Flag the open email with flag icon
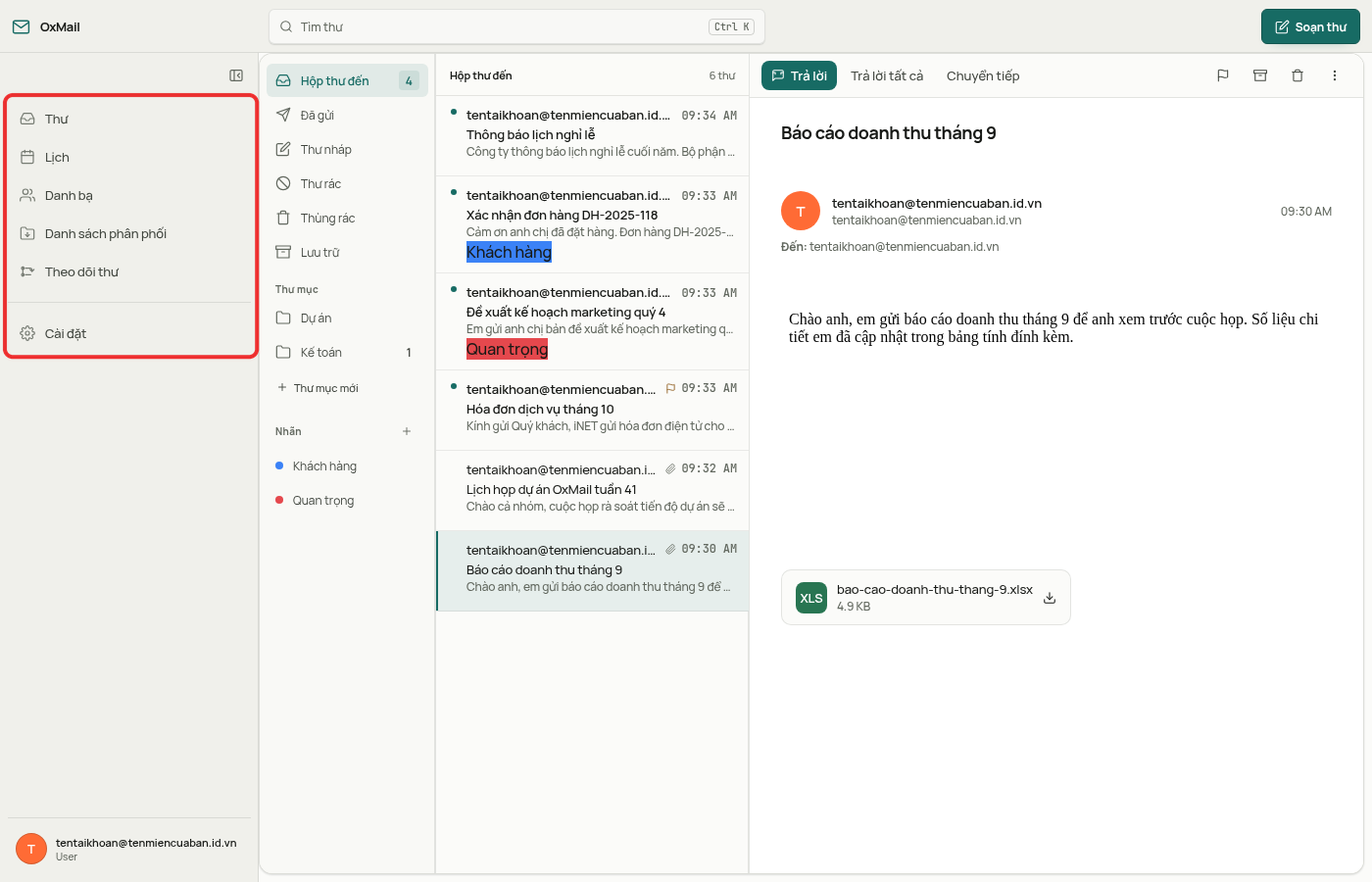 (1223, 75)
